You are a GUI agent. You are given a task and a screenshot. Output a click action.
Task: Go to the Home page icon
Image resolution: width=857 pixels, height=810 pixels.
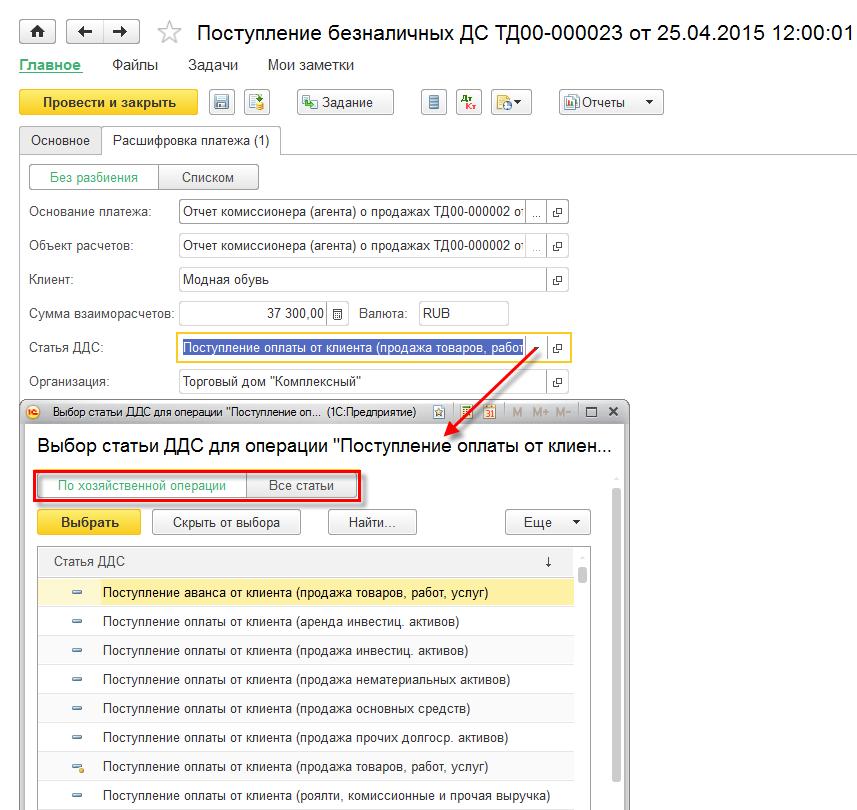coord(37,32)
